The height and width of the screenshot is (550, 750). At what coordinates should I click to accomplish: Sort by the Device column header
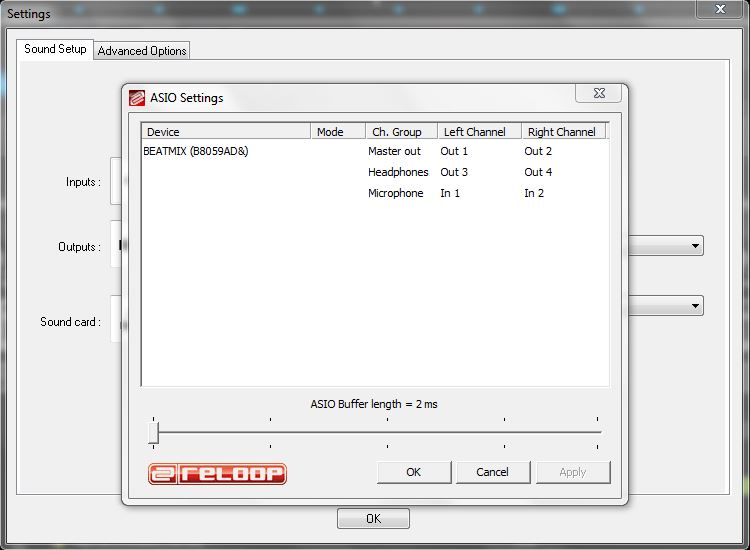[x=226, y=132]
